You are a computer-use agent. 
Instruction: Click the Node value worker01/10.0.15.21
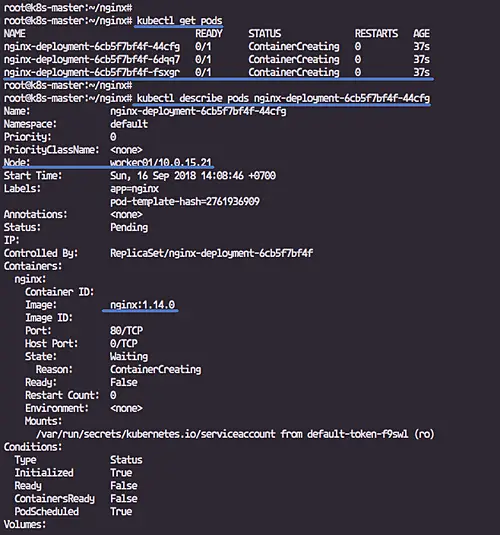tap(161, 163)
